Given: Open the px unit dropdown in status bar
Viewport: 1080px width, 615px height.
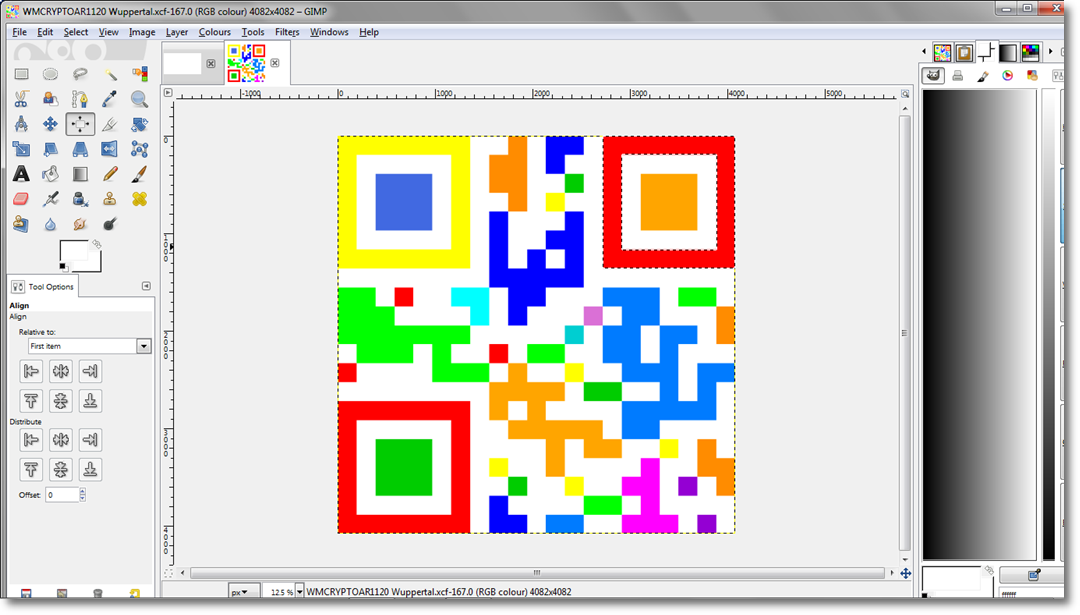Looking at the screenshot, I should point(244,592).
